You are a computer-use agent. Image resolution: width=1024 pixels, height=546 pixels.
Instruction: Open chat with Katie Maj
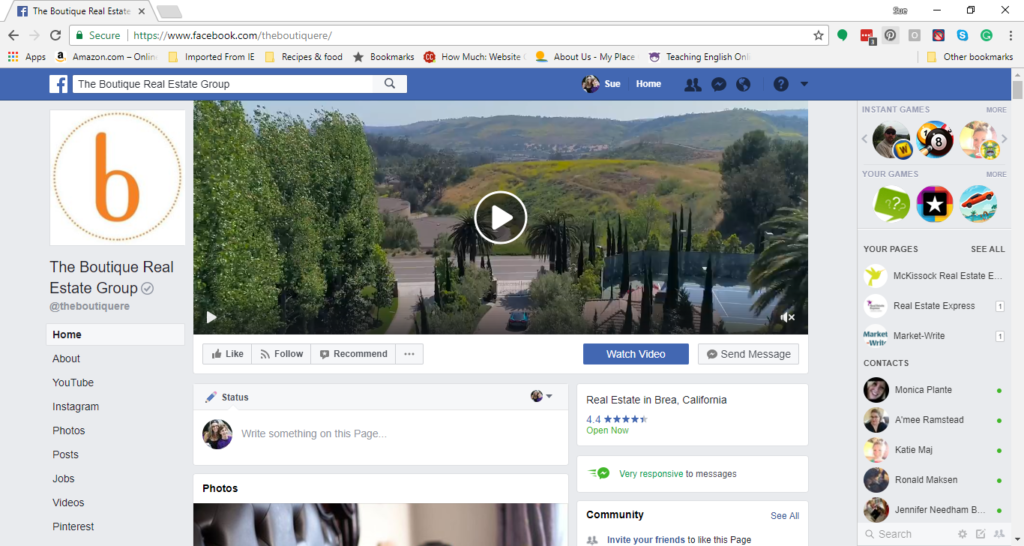[x=934, y=450]
